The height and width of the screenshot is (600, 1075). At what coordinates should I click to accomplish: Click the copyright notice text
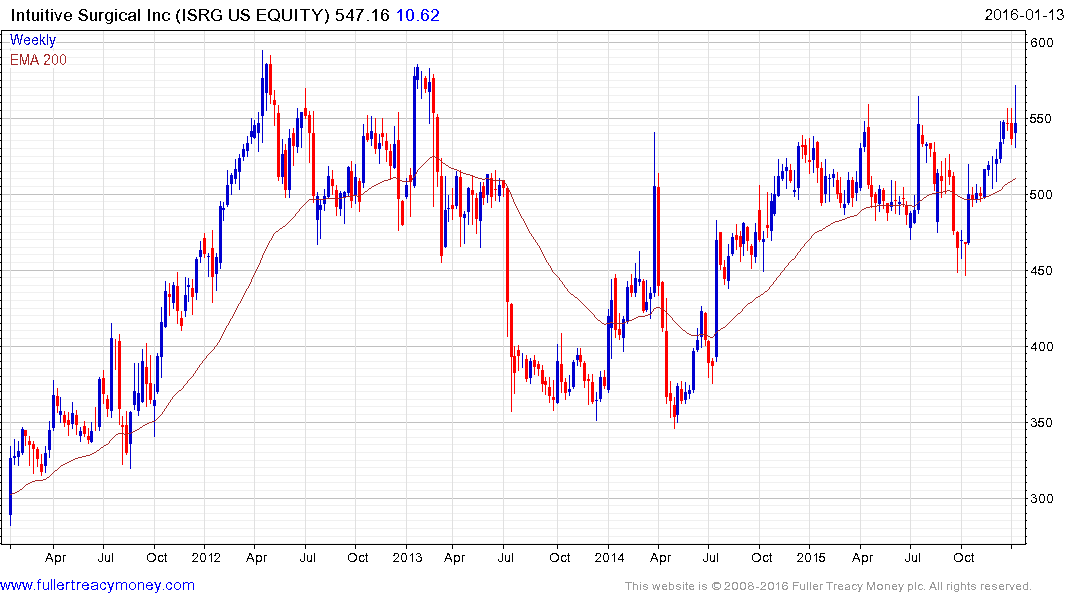[828, 586]
